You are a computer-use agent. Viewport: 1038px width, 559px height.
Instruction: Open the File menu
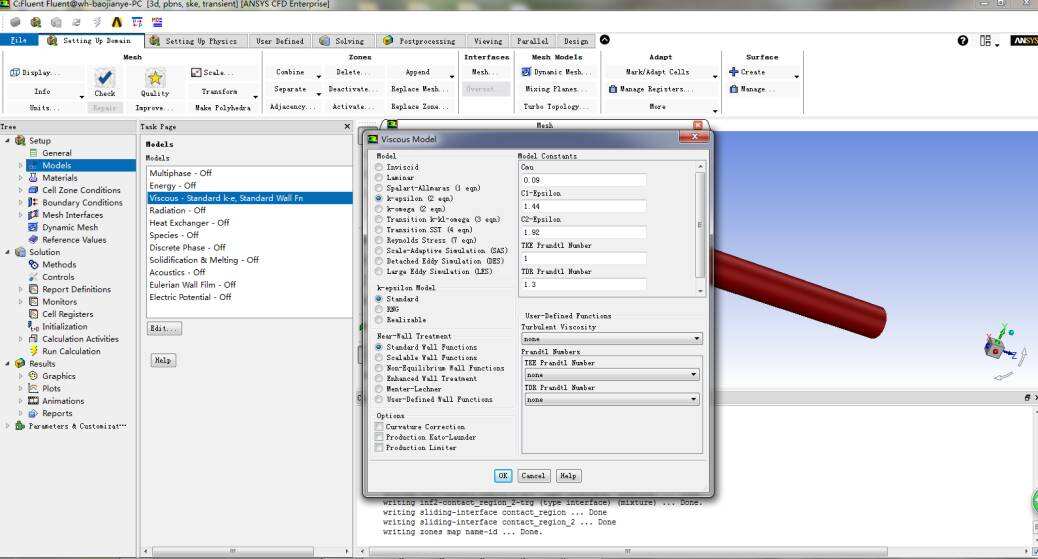19,40
